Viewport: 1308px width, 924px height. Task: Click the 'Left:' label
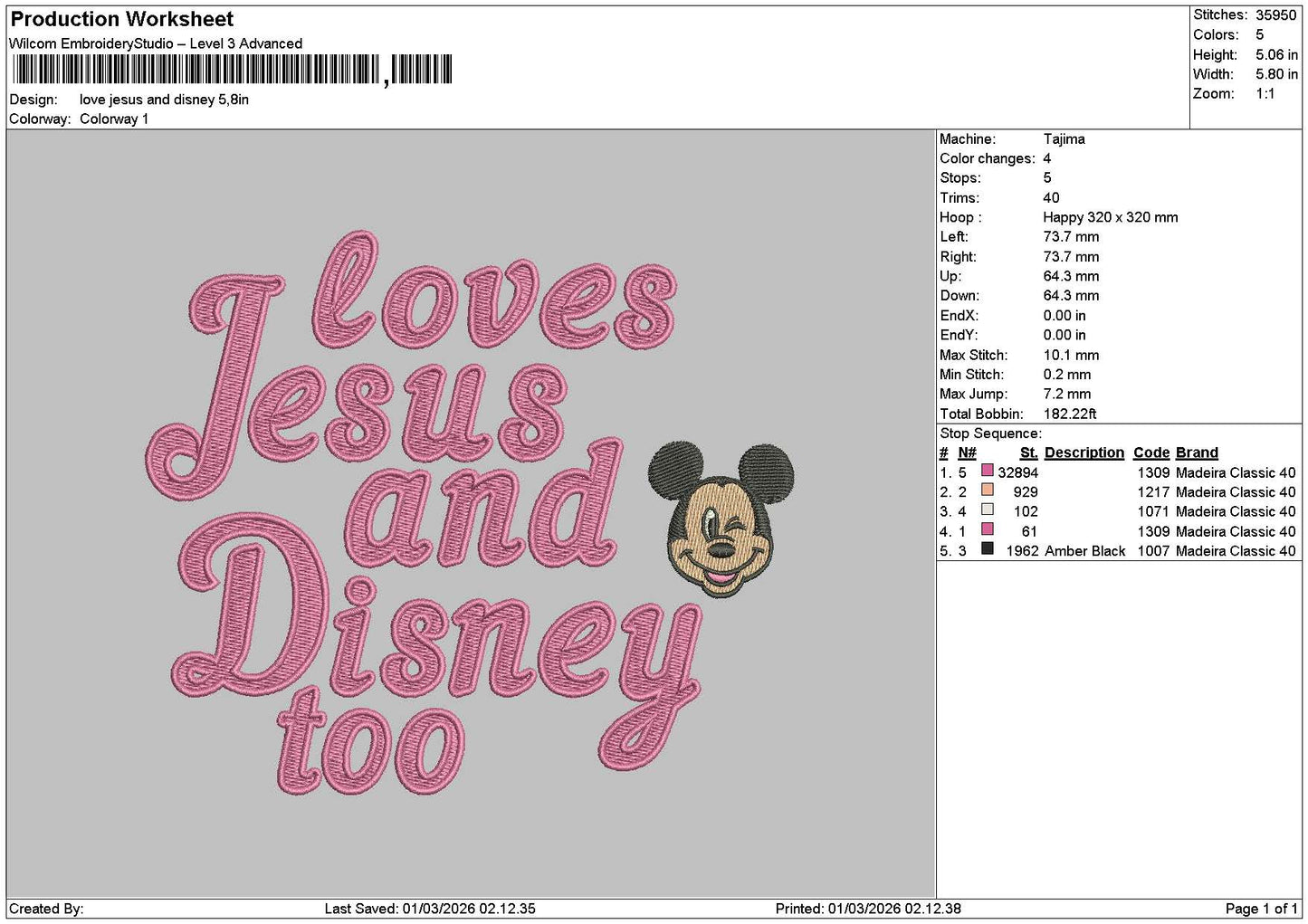(x=954, y=237)
